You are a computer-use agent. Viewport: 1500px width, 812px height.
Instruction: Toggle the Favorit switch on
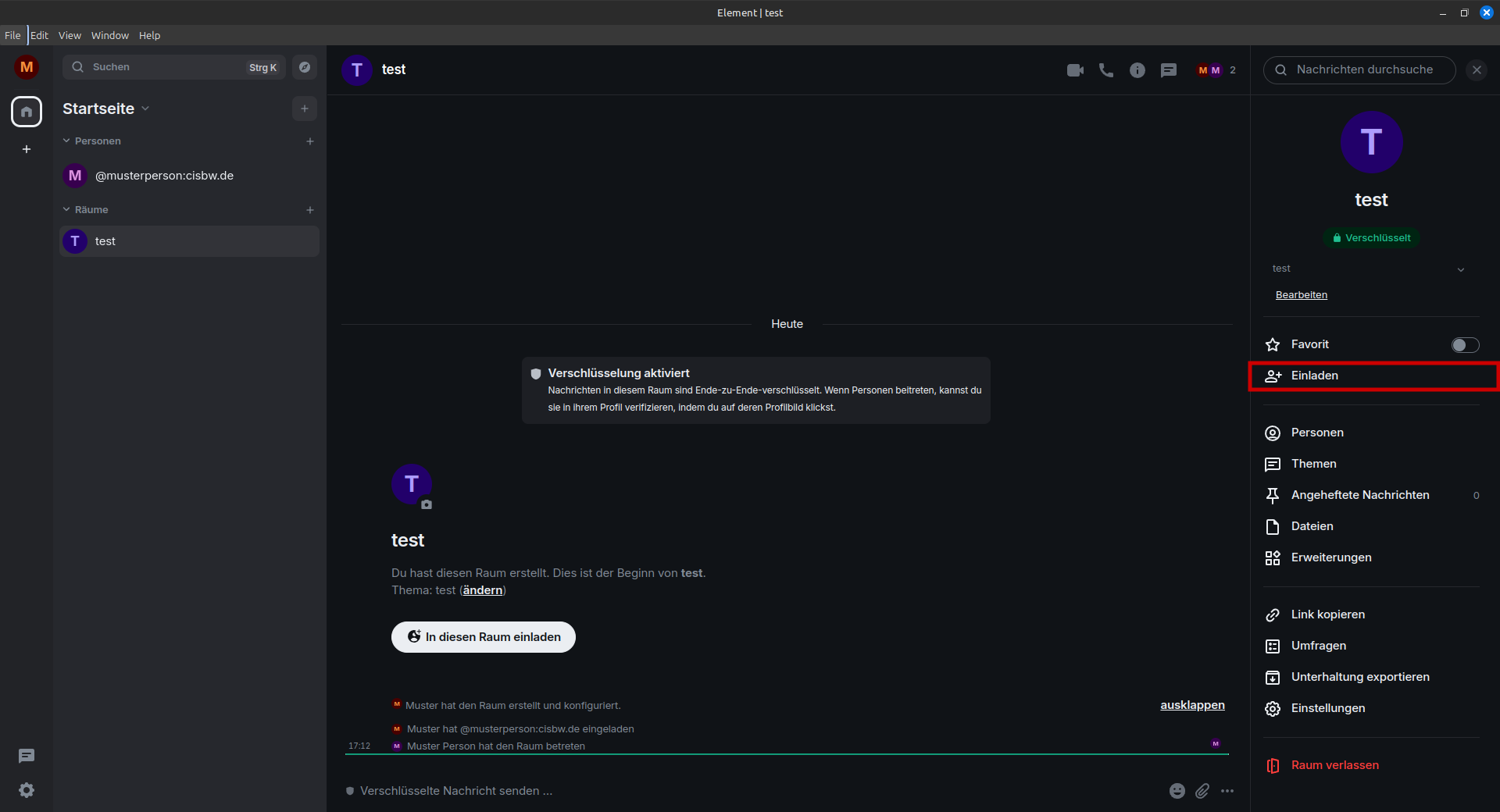click(1465, 345)
